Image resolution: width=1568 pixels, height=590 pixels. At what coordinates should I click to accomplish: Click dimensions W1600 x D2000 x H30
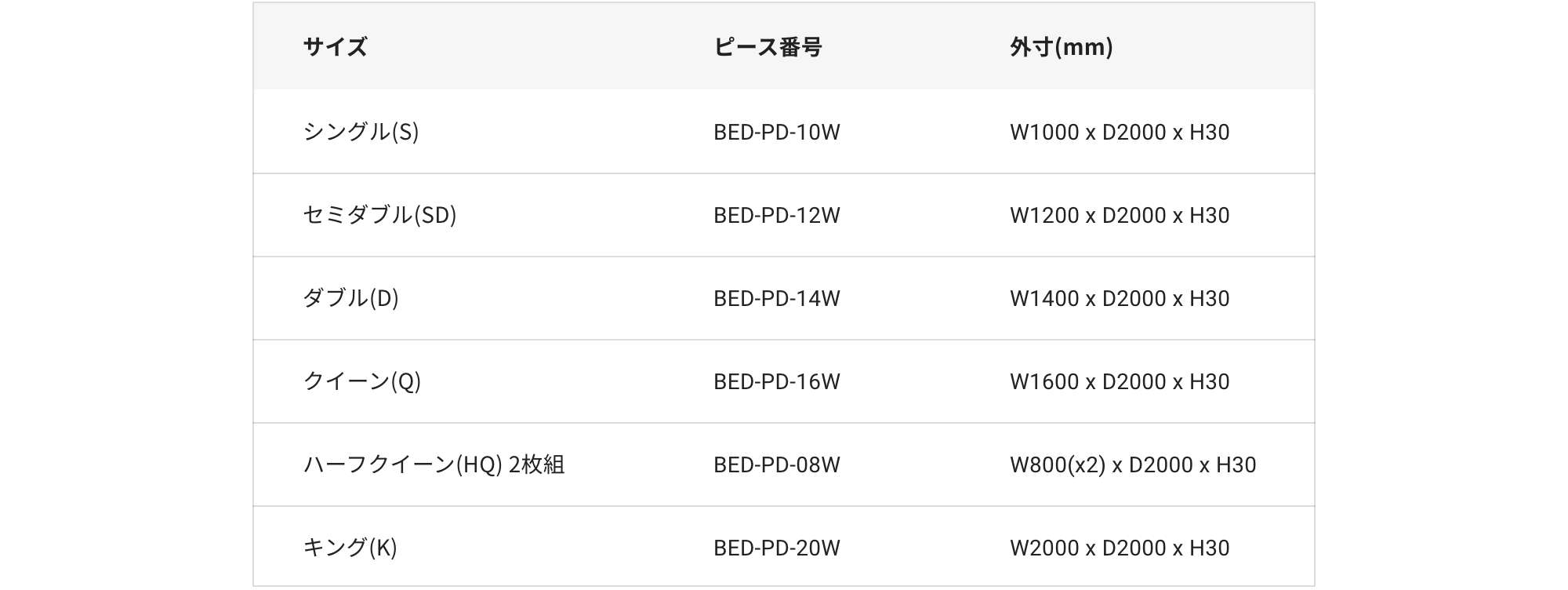[x=1119, y=381]
